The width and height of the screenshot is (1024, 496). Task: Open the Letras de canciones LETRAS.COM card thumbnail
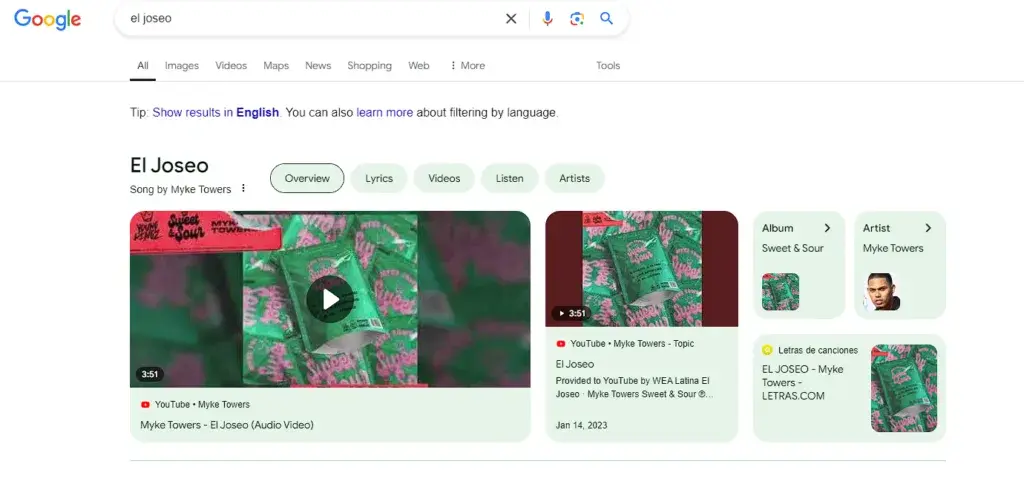[x=904, y=388]
